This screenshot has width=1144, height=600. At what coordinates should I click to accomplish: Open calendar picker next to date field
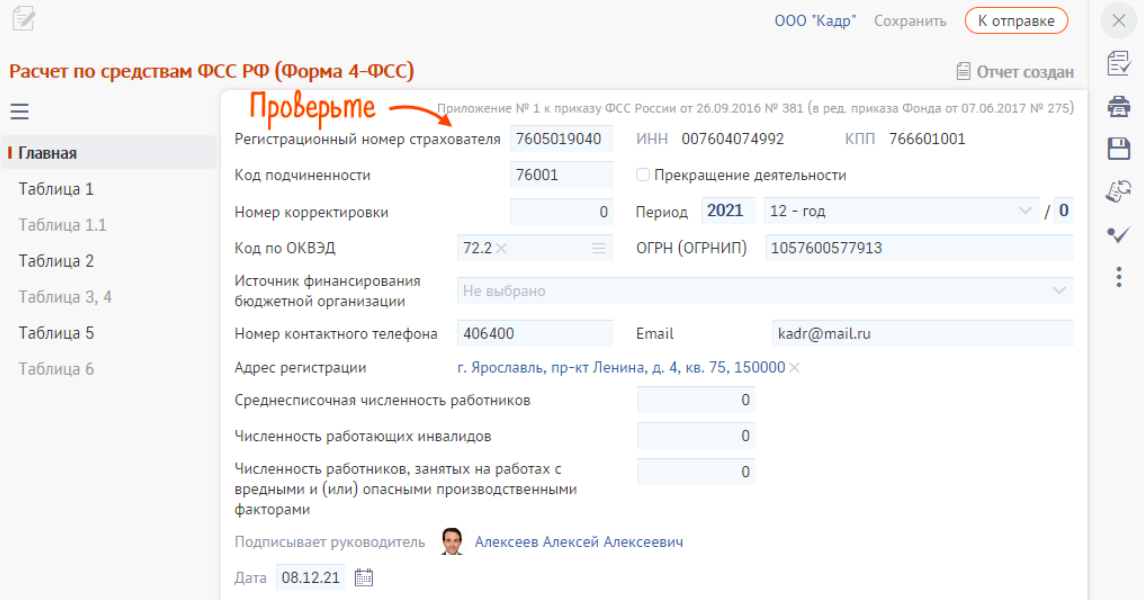[x=364, y=577]
